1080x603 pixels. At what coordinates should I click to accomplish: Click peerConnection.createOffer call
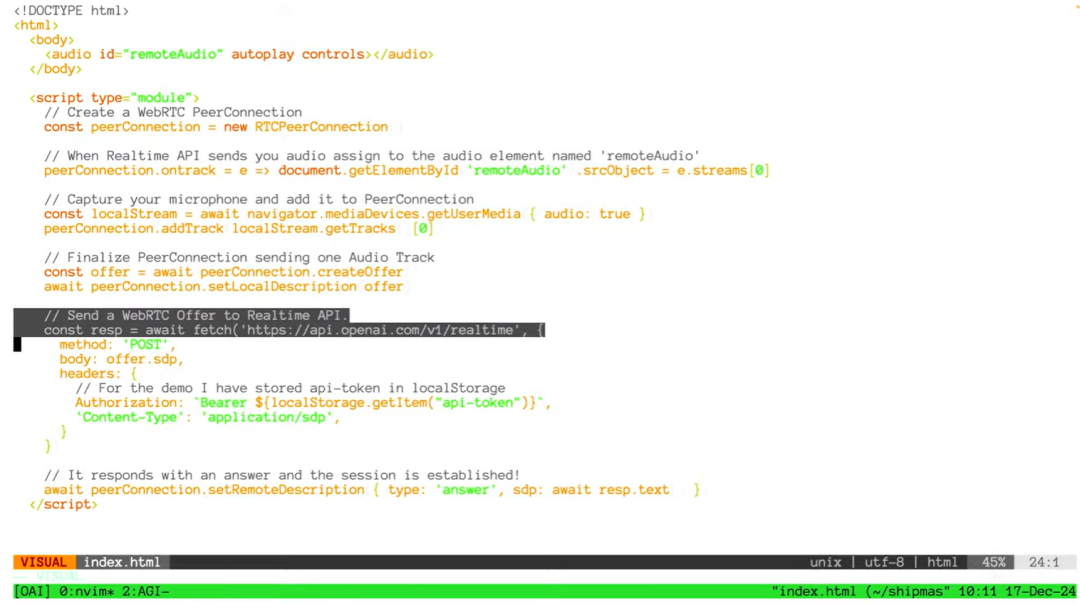click(x=302, y=272)
